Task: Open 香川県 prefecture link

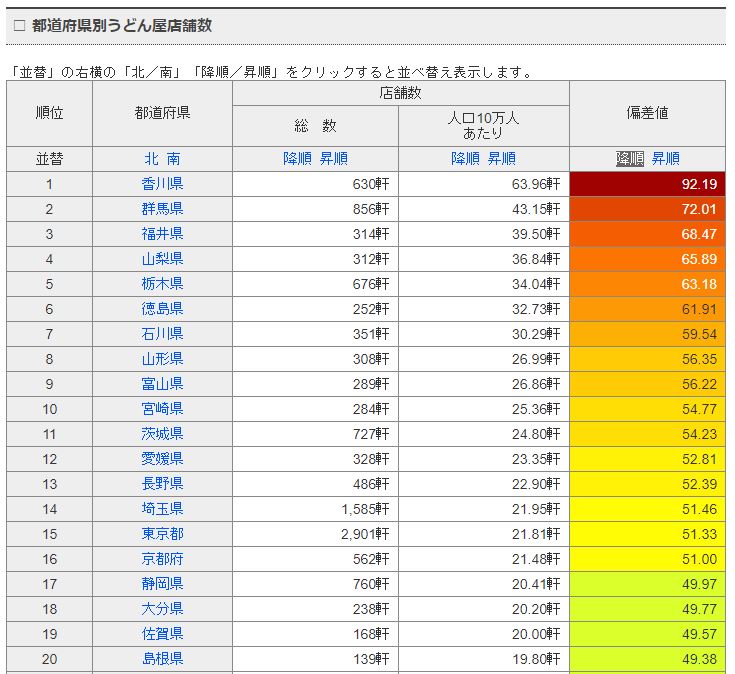Action: pos(162,184)
